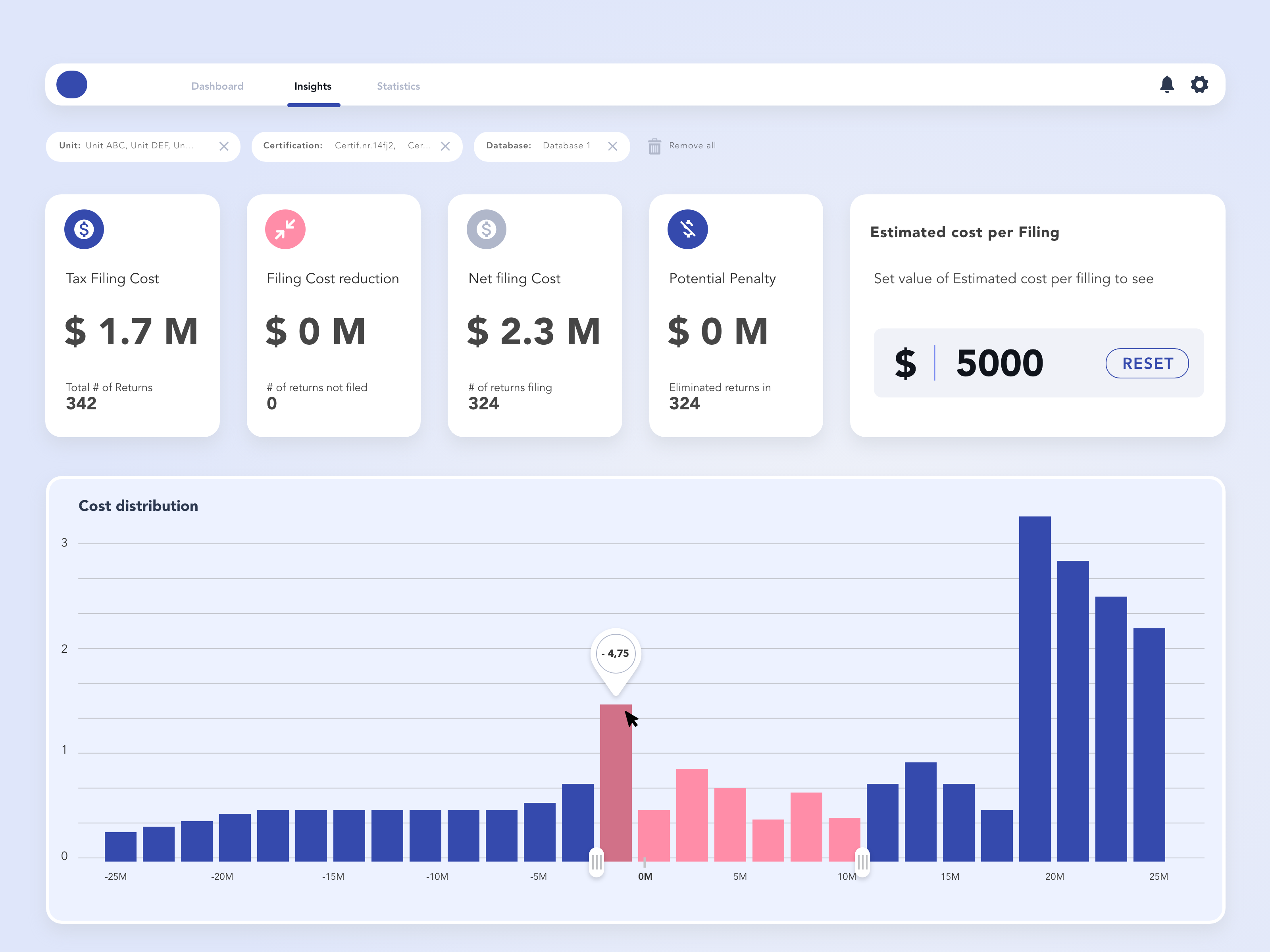The height and width of the screenshot is (952, 1270).
Task: Switch to the Dashboard tab
Action: click(217, 86)
